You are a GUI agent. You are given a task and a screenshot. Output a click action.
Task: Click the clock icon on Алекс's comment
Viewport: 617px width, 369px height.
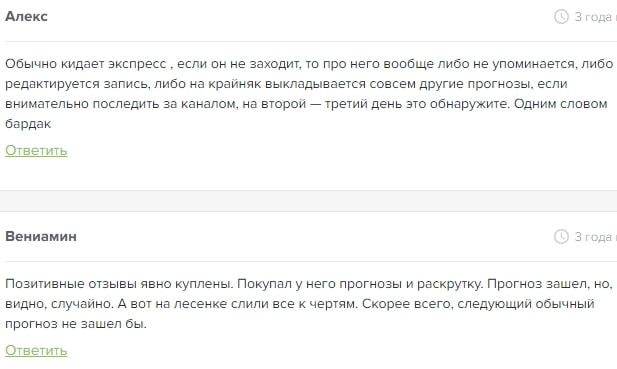[561, 17]
